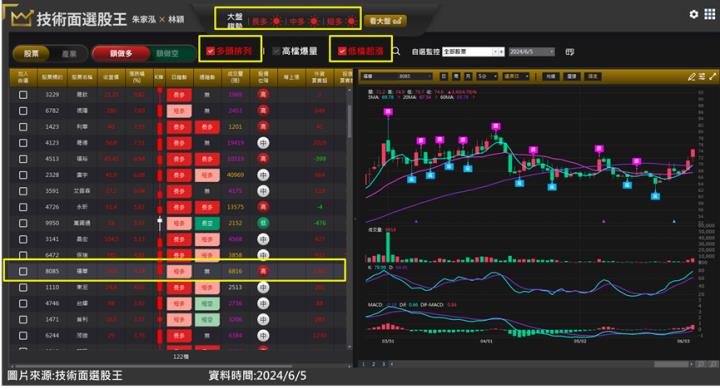Viewport: 720px width, 389px height.
Task: Switch chart to monthly 月 period
Action: (468, 76)
